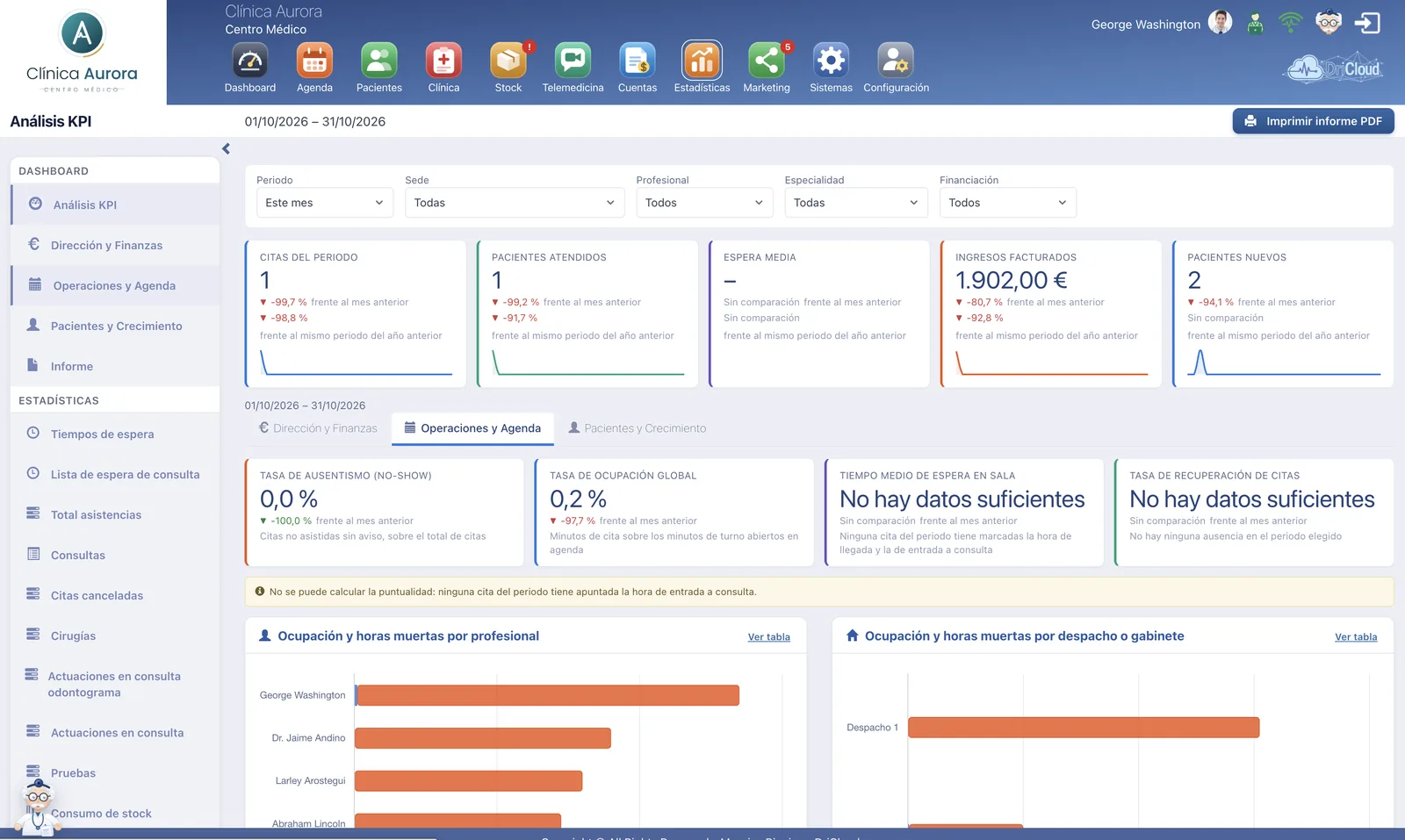Image resolution: width=1405 pixels, height=840 pixels.
Task: Click the Citas del periodo KPI card
Action: pyautogui.click(x=356, y=314)
